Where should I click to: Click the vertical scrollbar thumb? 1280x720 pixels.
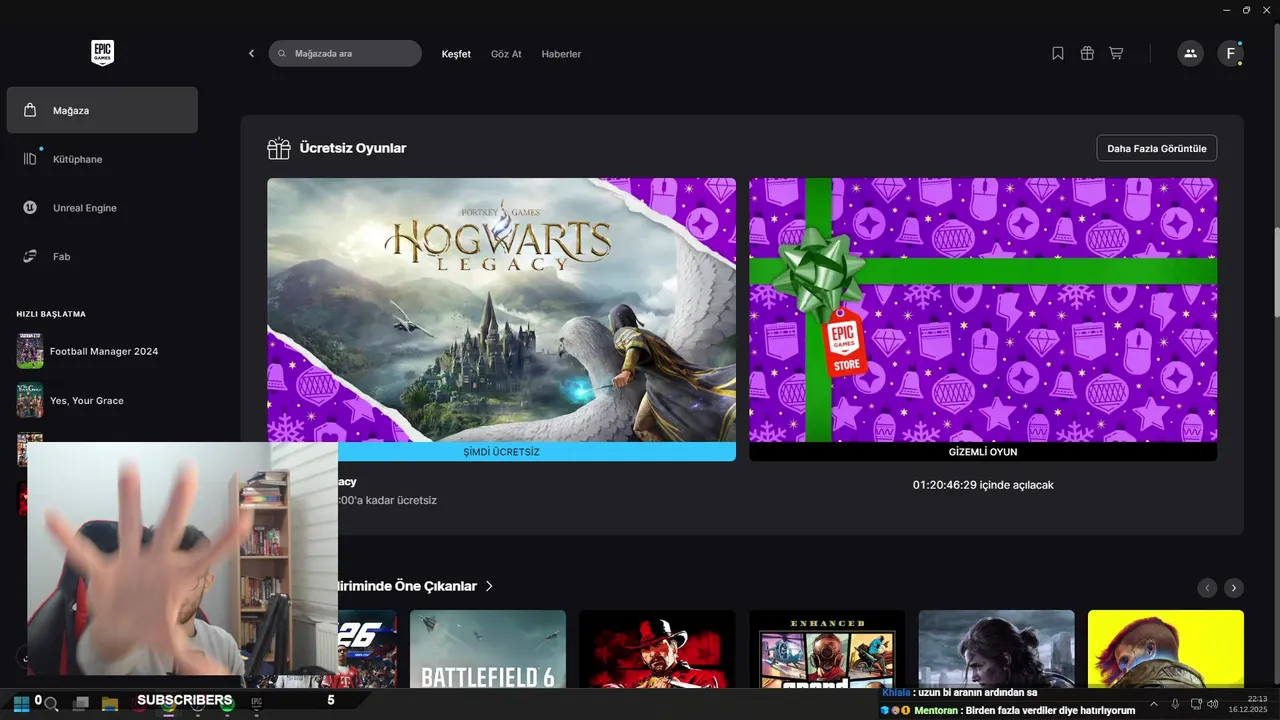pos(1276,272)
